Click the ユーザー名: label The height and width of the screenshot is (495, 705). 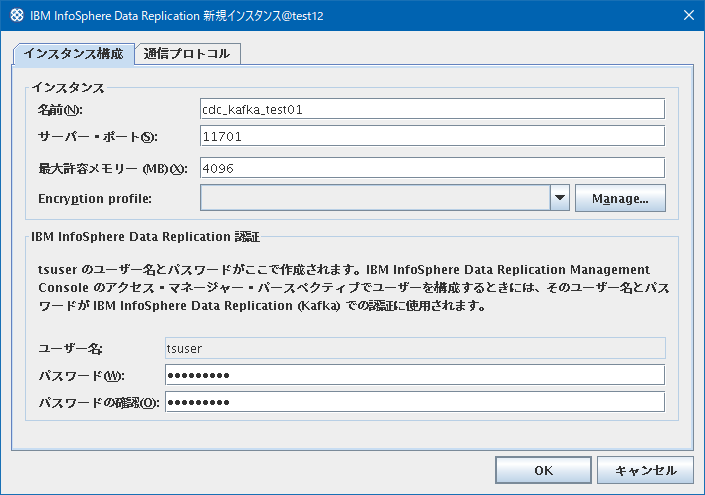[x=71, y=349]
